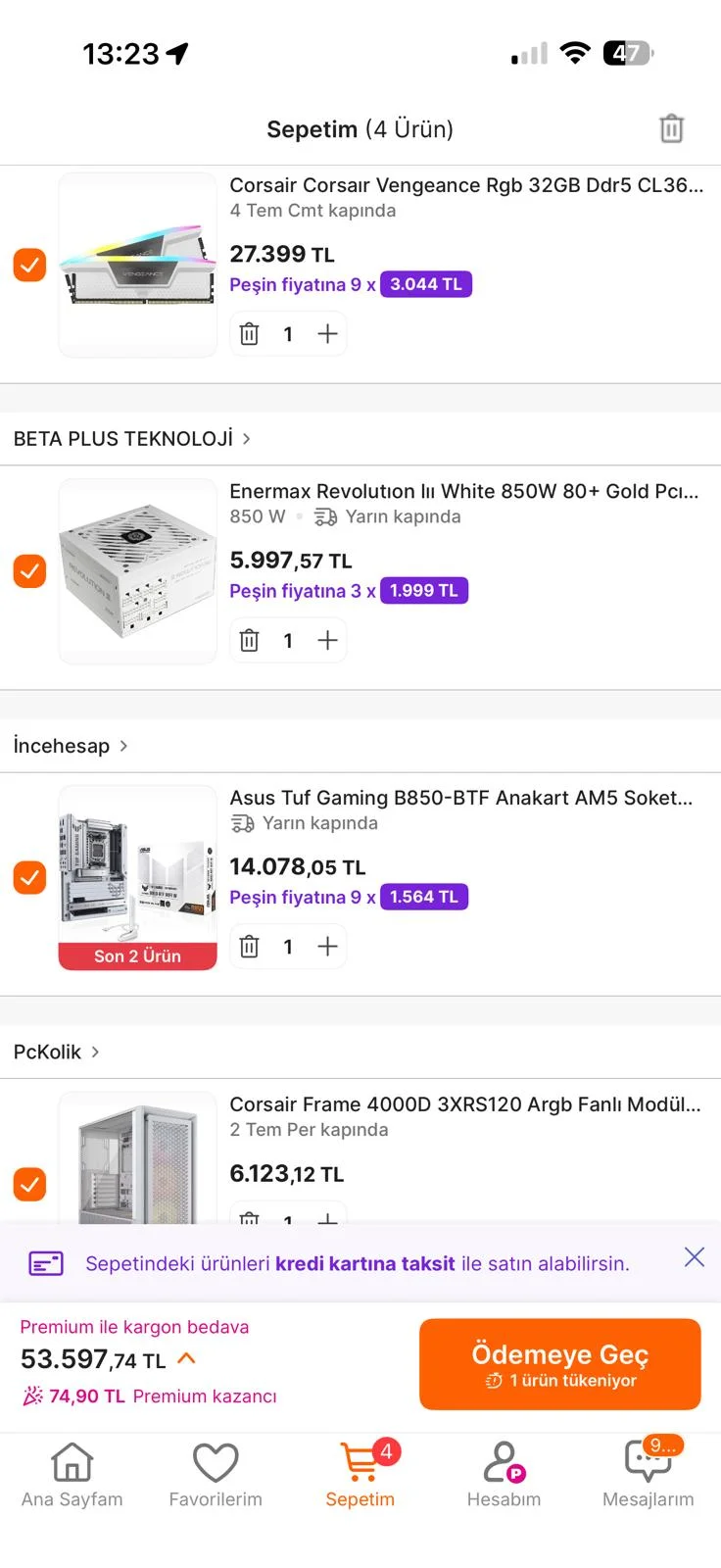Open BETA PLUS TEKNOLOJİ seller page

tap(132, 439)
